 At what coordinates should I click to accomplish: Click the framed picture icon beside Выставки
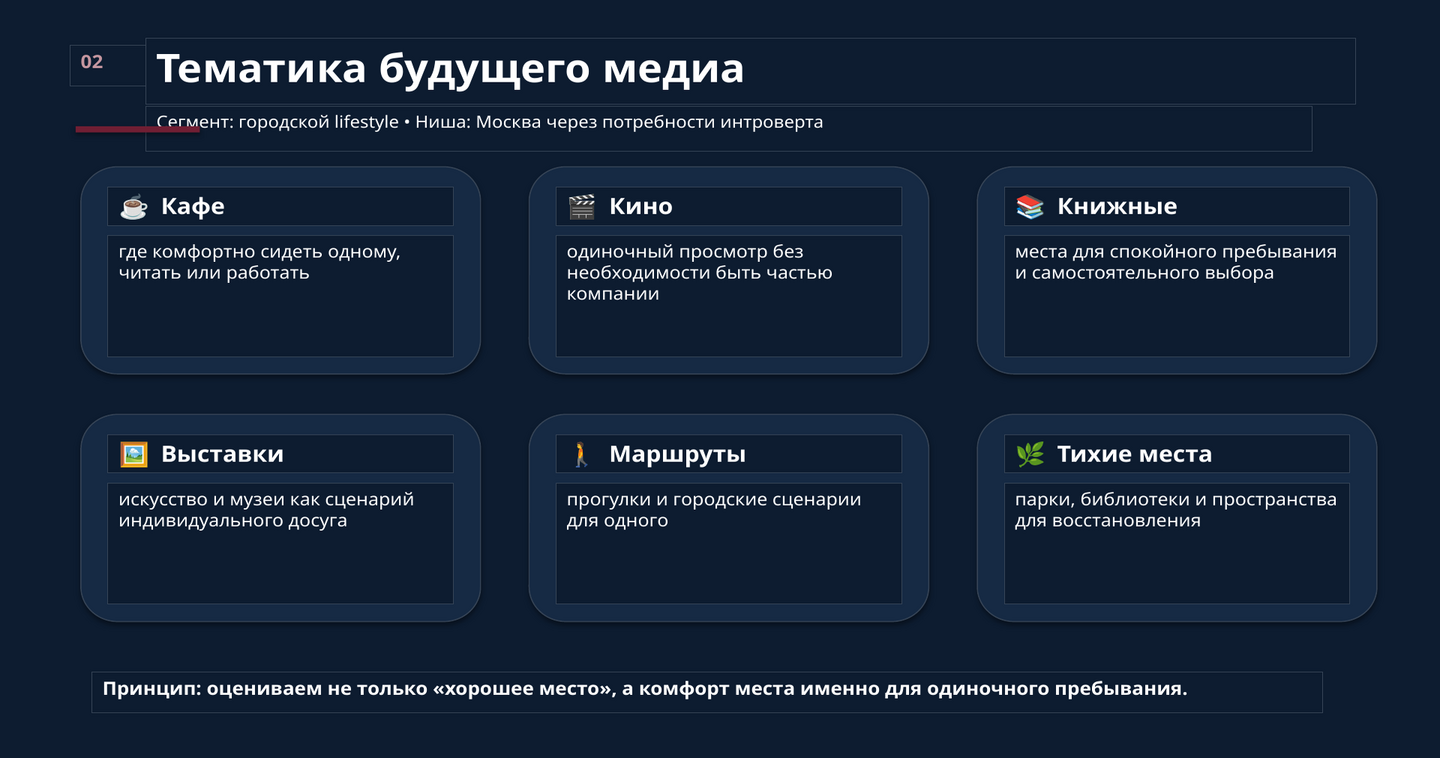point(133,454)
